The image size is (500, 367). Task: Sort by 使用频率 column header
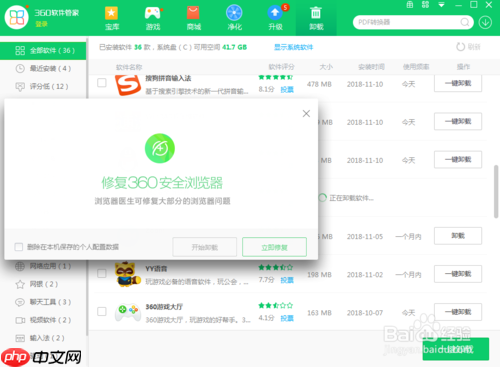point(416,67)
